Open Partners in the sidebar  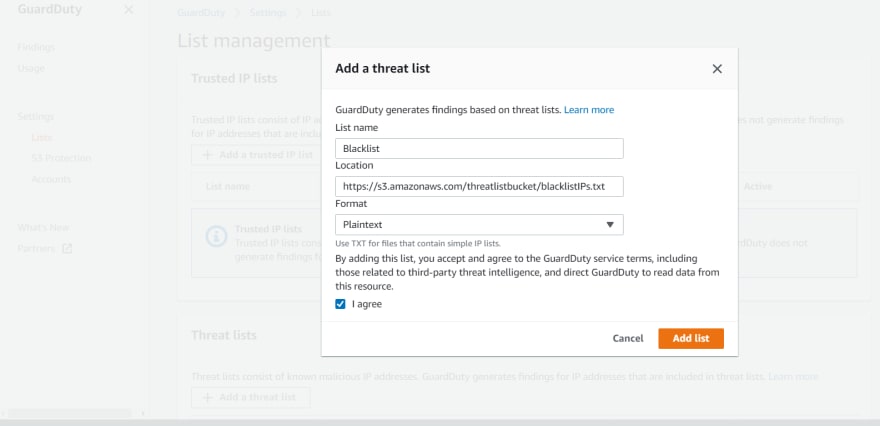(x=36, y=249)
